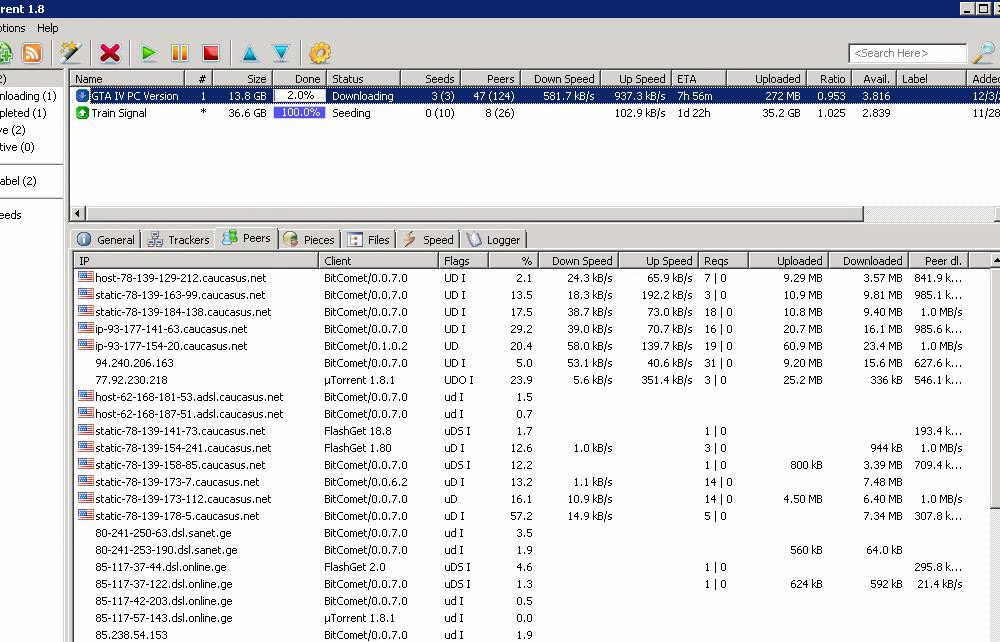Click the Create New Torrent wand icon
The height and width of the screenshot is (642, 1000).
point(70,53)
